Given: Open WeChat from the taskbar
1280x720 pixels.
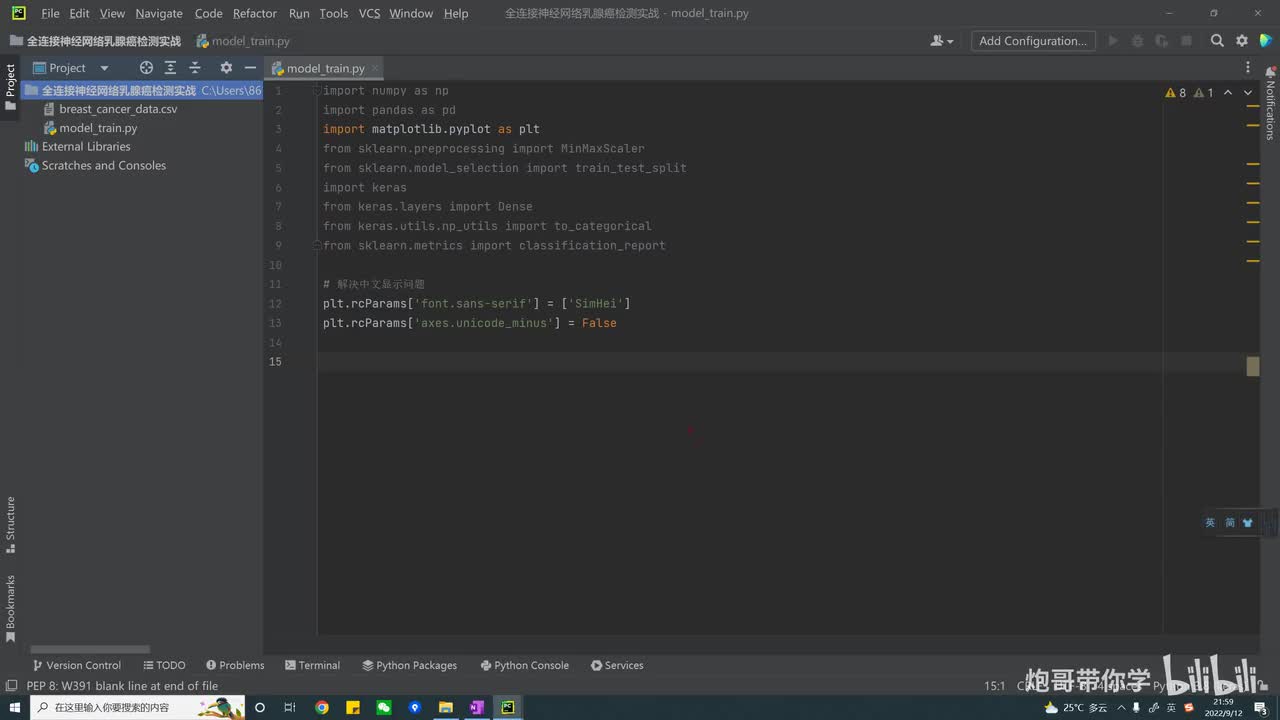Looking at the screenshot, I should pos(384,707).
